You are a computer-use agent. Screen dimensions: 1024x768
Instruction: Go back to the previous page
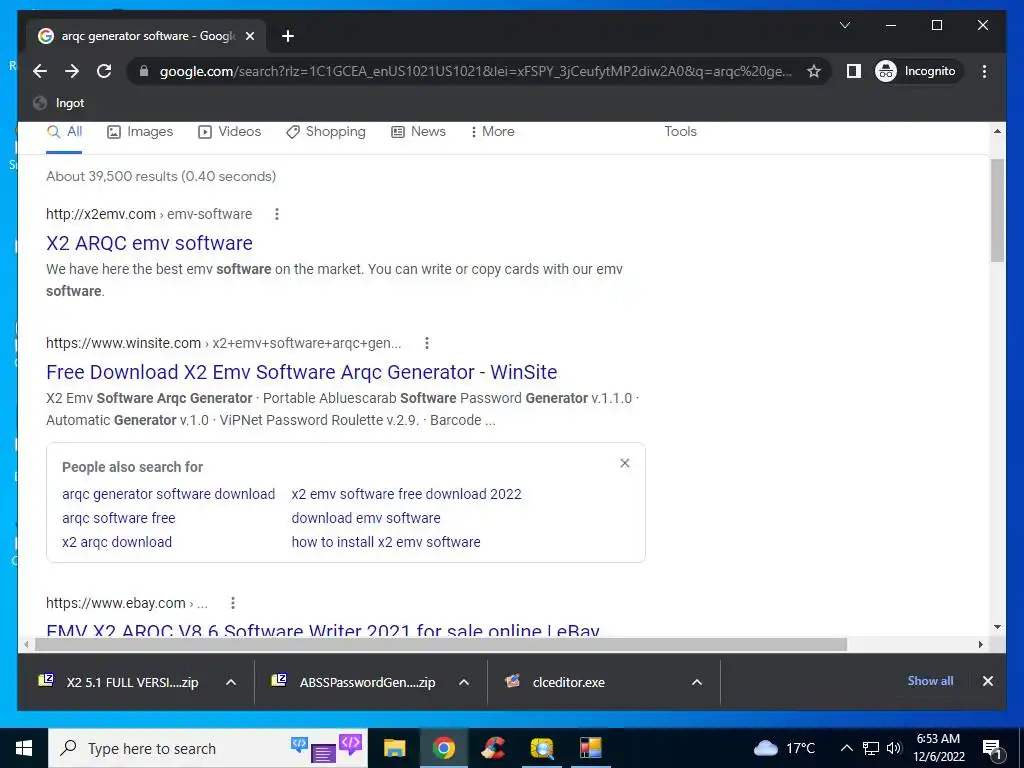40,71
